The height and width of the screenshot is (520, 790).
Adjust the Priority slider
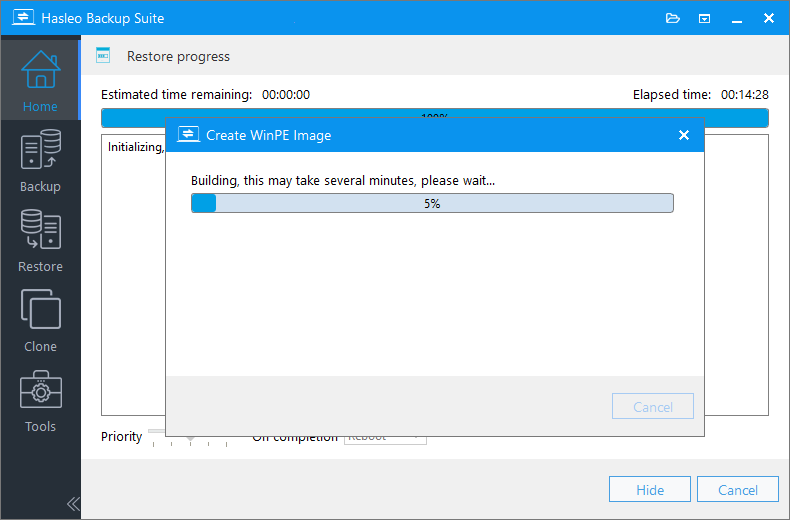[x=190, y=438]
